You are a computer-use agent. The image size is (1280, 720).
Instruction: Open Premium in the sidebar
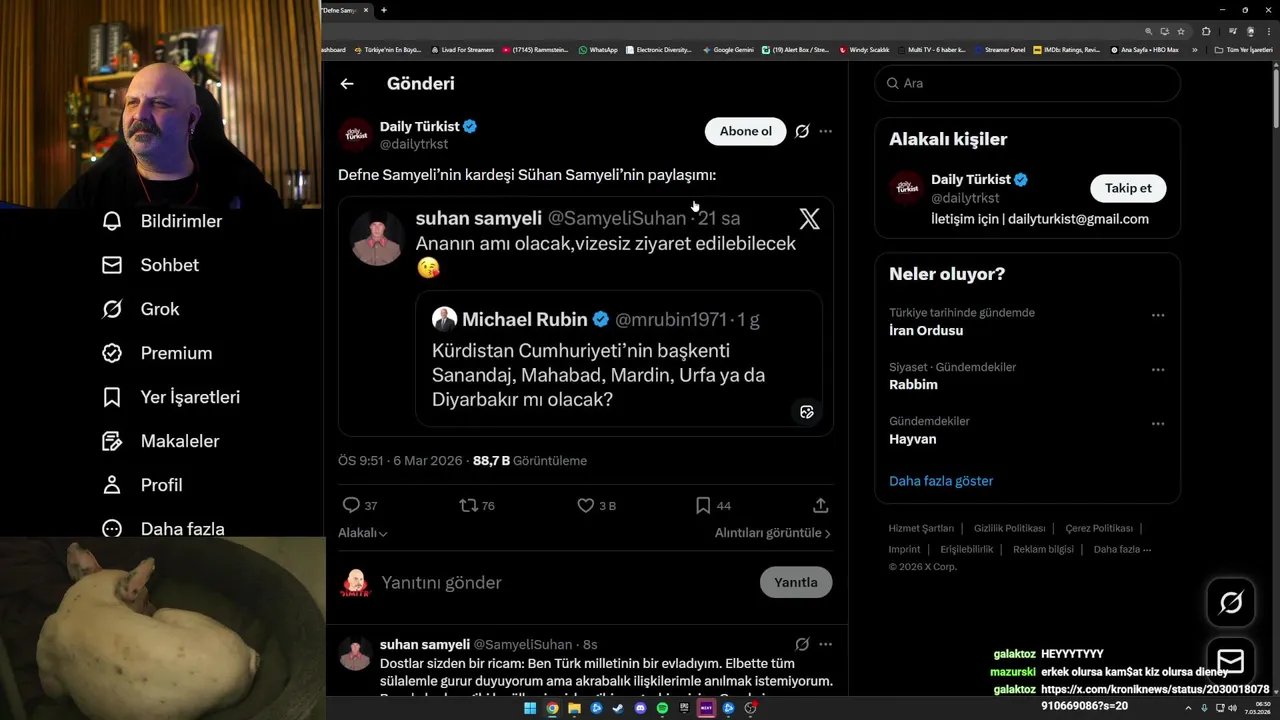tap(157, 353)
